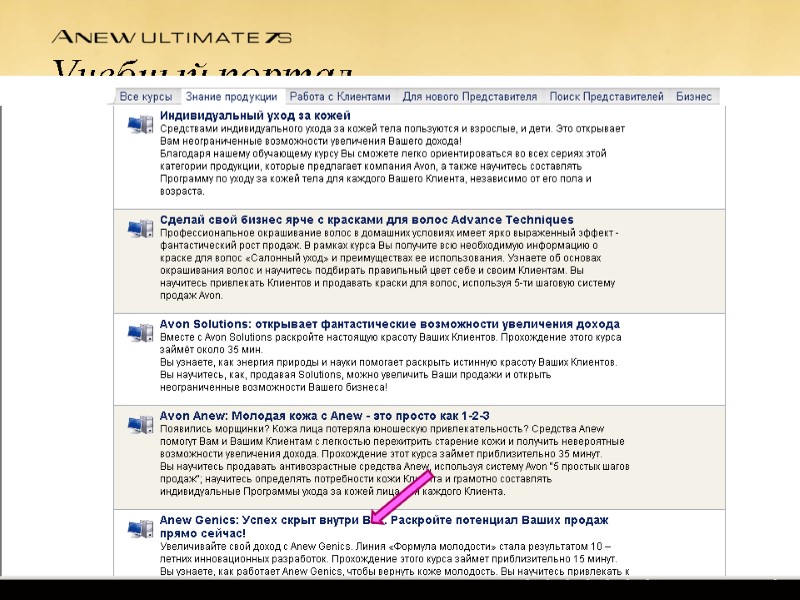Viewport: 800px width, 600px height.
Task: Click text 'Вместе с Avon Solutions раскройте'
Action: 242,337
